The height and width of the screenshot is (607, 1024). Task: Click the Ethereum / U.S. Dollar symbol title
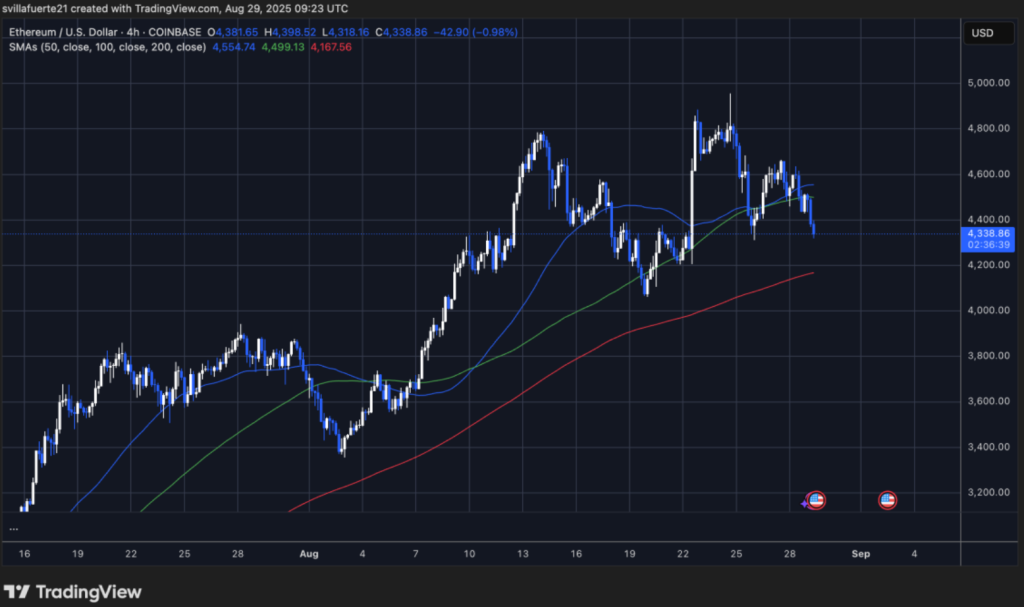click(60, 32)
